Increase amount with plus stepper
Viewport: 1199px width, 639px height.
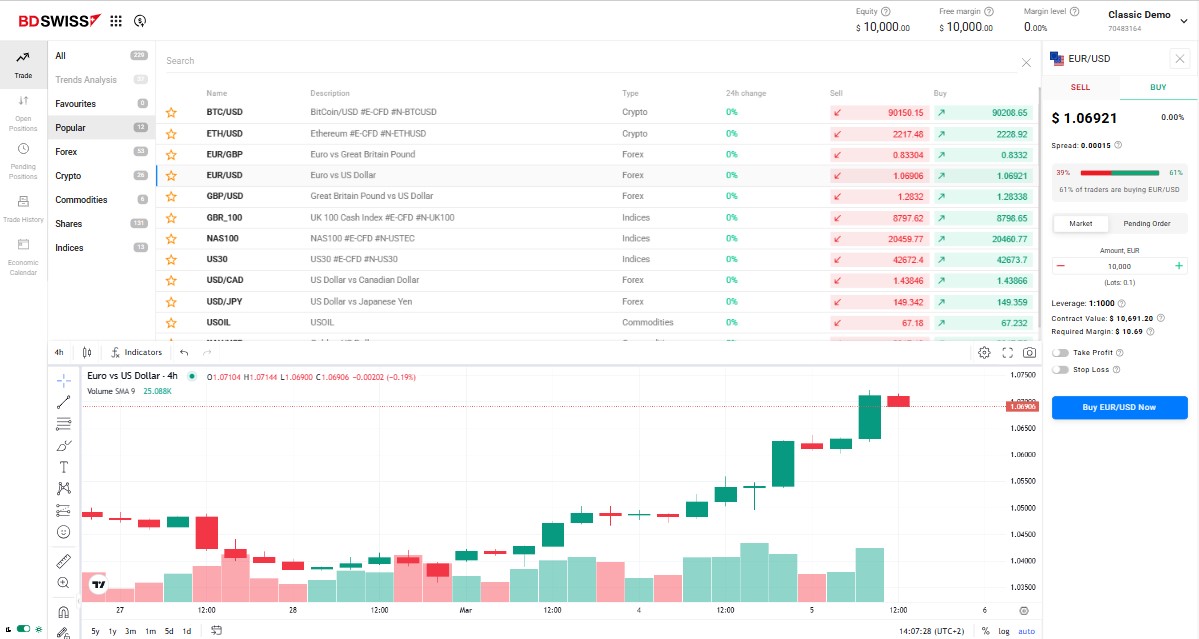pyautogui.click(x=1178, y=266)
